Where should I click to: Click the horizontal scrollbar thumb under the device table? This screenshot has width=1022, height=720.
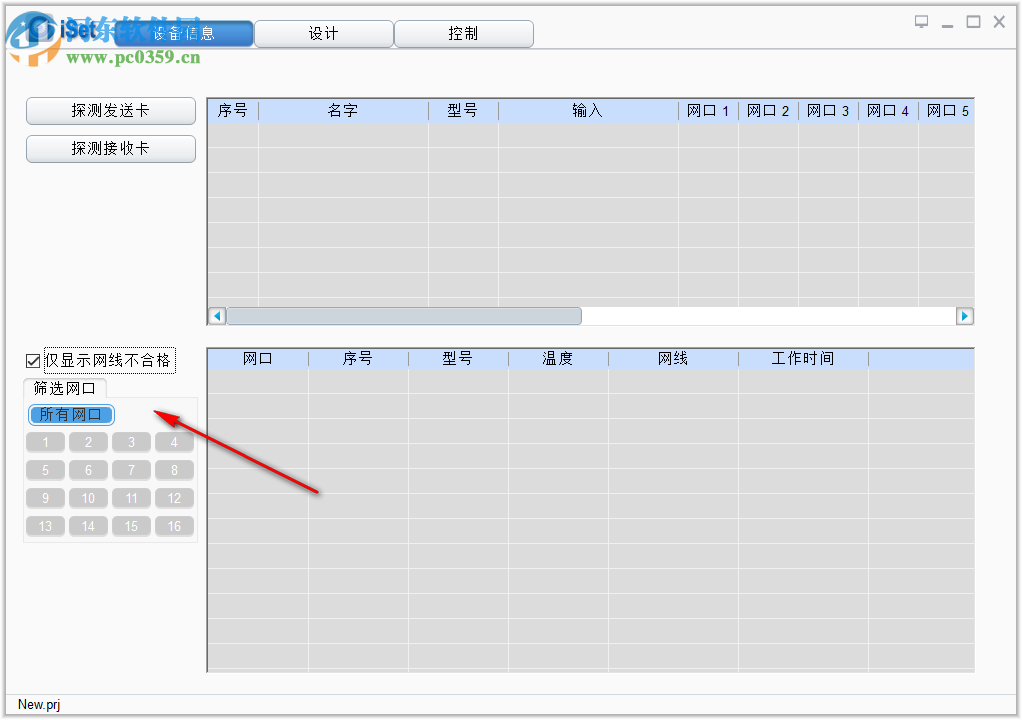[405, 315]
